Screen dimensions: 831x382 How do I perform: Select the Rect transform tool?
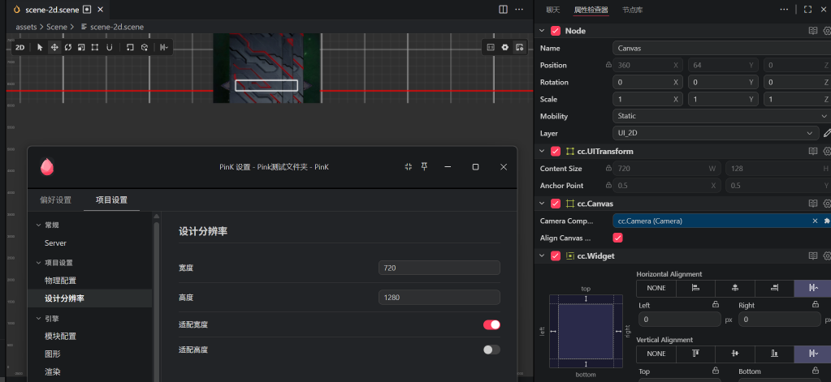pyautogui.click(x=95, y=47)
